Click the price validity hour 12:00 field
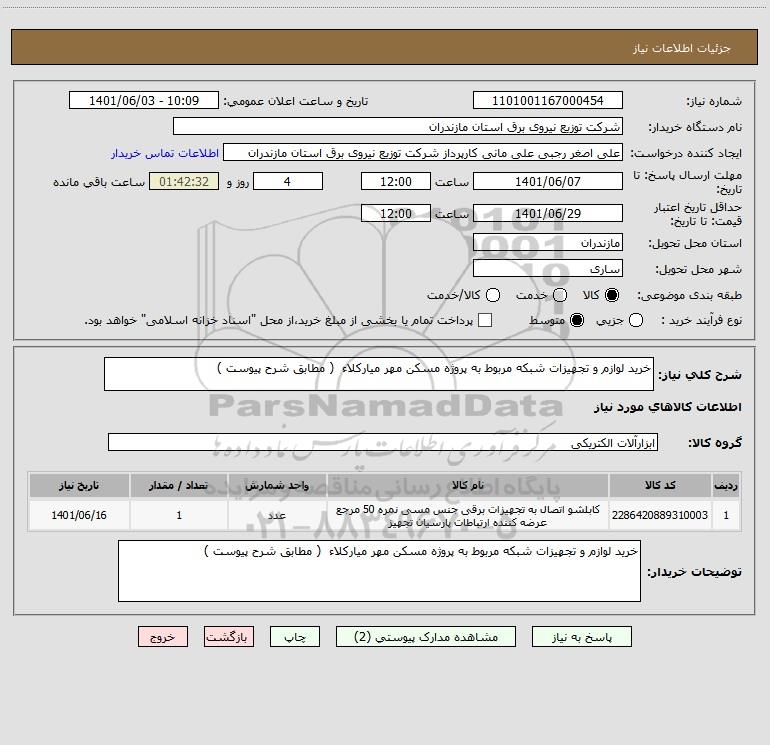770x745 pixels. [x=396, y=213]
